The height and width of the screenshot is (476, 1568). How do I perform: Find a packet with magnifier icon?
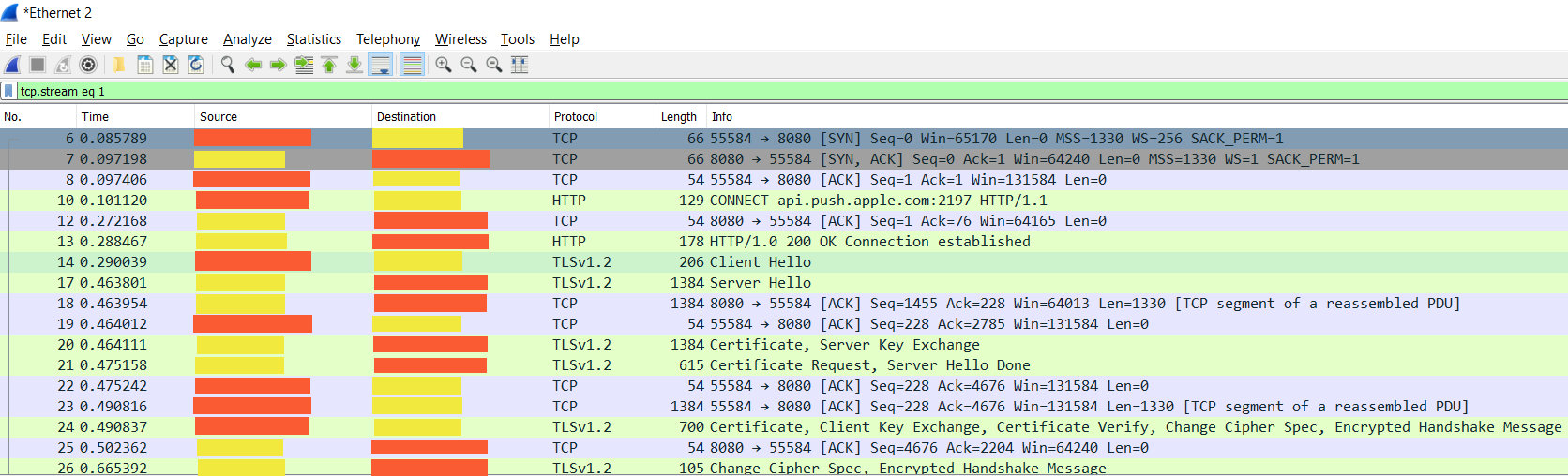pyautogui.click(x=227, y=65)
